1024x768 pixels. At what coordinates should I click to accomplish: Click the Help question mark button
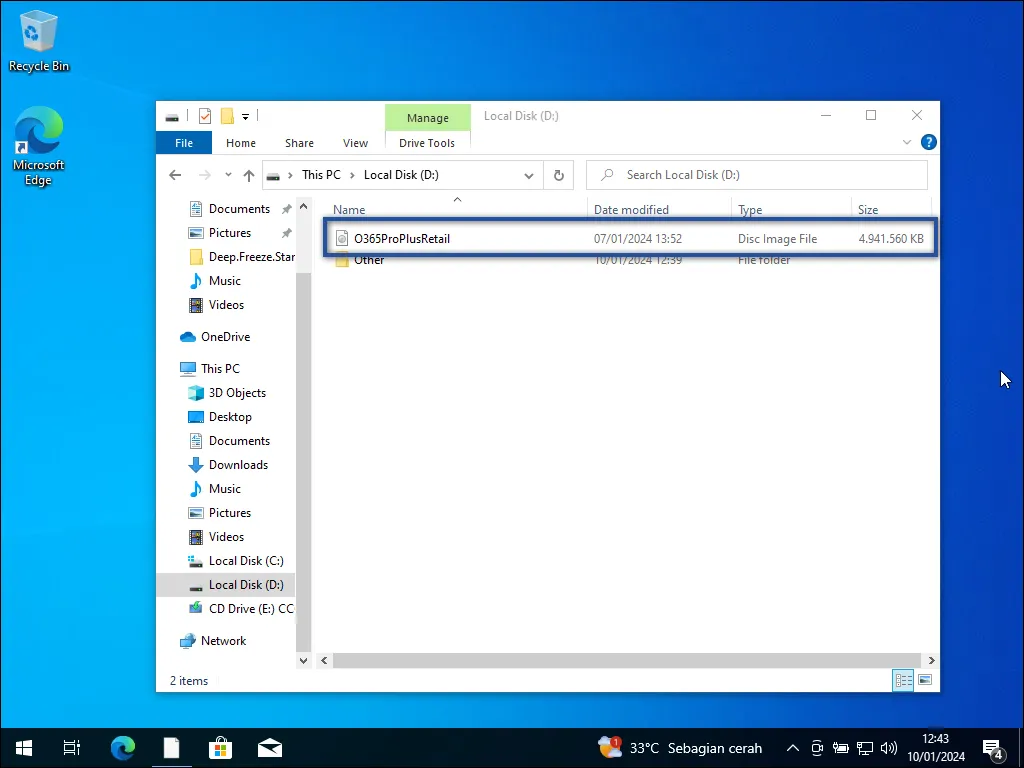928,142
